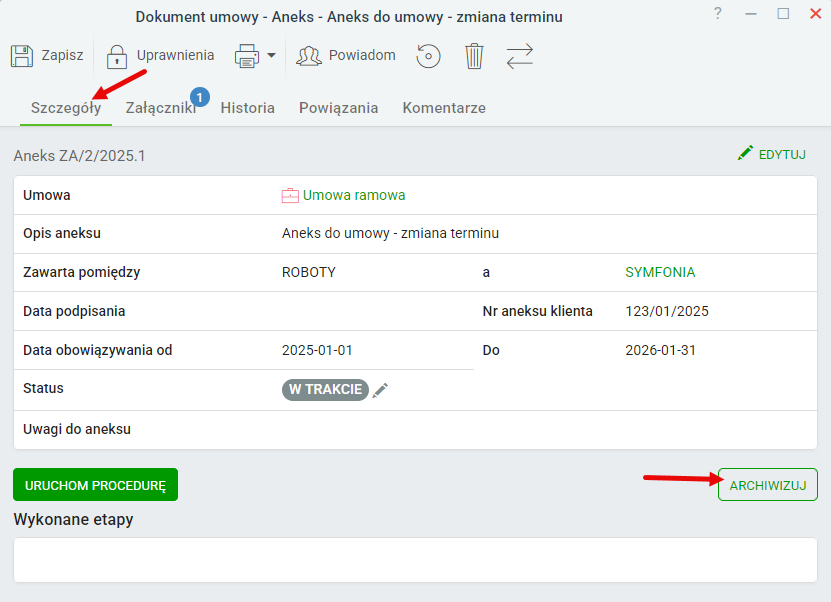This screenshot has height=602, width=831.
Task: Switch to Powiązania tab
Action: coord(339,108)
